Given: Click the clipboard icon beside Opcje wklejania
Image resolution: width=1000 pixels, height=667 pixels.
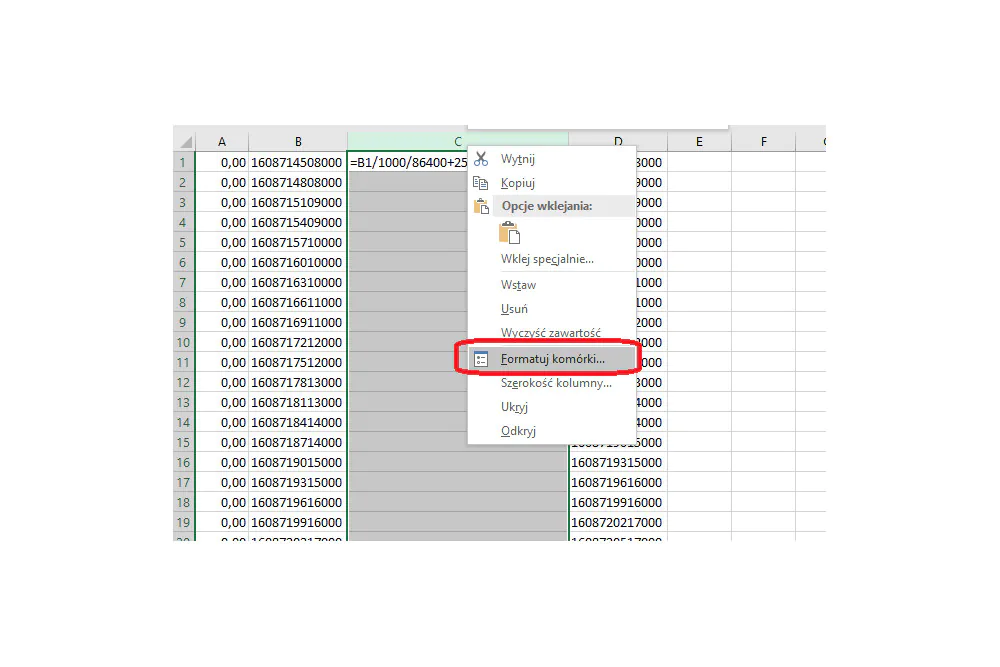Looking at the screenshot, I should coord(482,206).
